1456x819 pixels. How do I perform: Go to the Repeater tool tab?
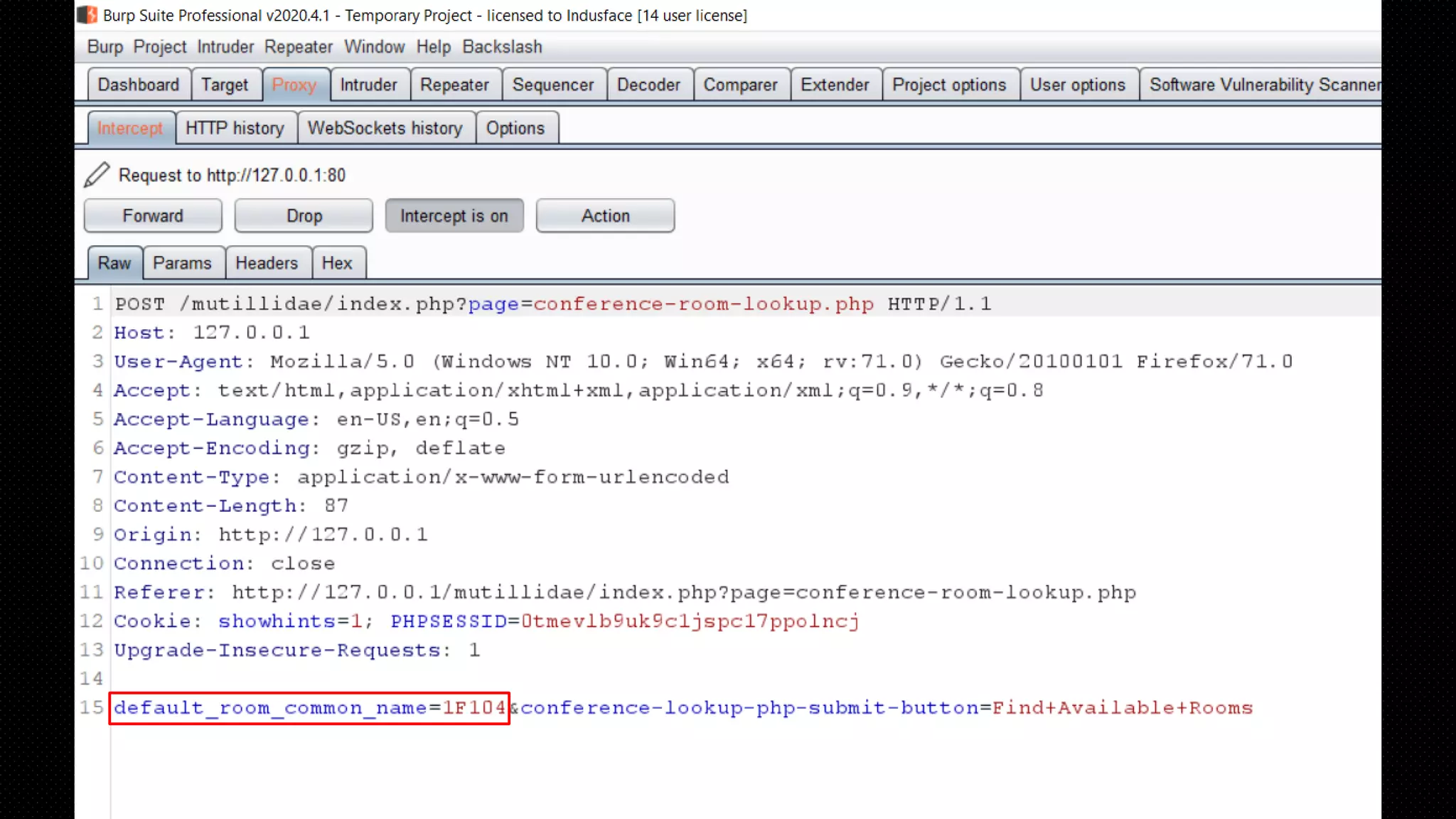click(x=454, y=85)
